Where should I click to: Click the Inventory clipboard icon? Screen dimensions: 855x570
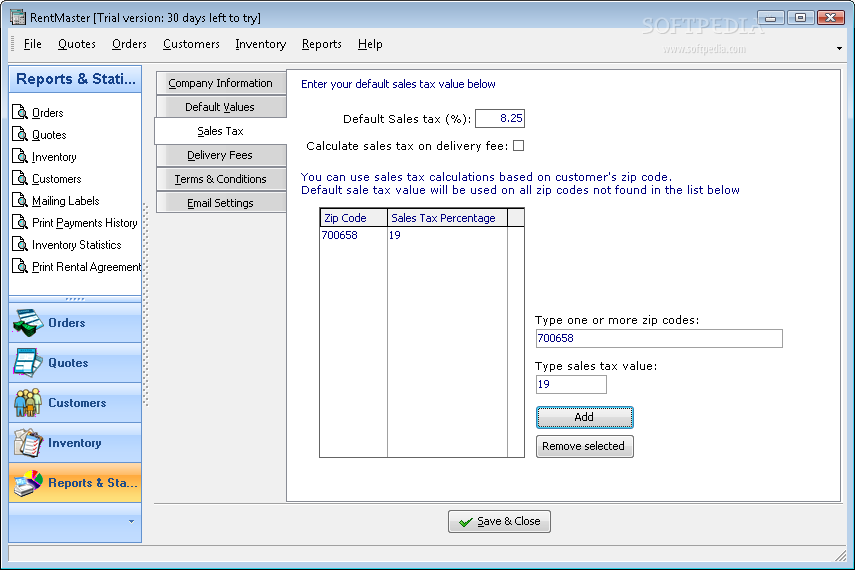point(28,443)
